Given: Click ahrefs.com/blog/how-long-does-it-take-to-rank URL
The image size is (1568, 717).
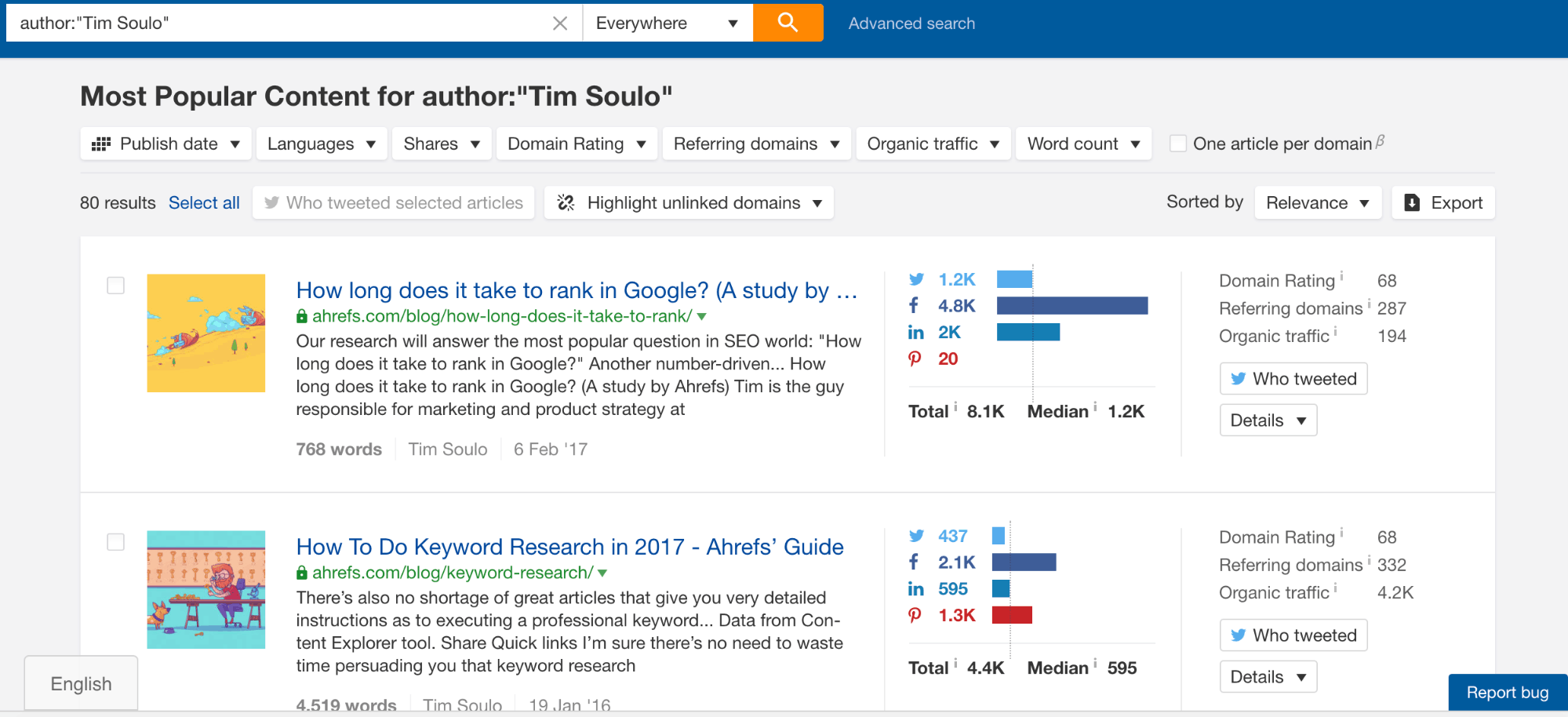Looking at the screenshot, I should 502,316.
